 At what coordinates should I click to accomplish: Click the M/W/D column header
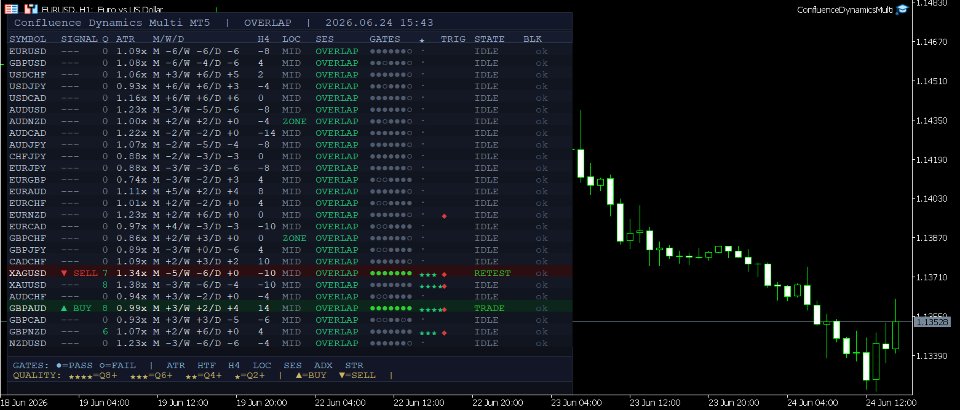click(168, 39)
